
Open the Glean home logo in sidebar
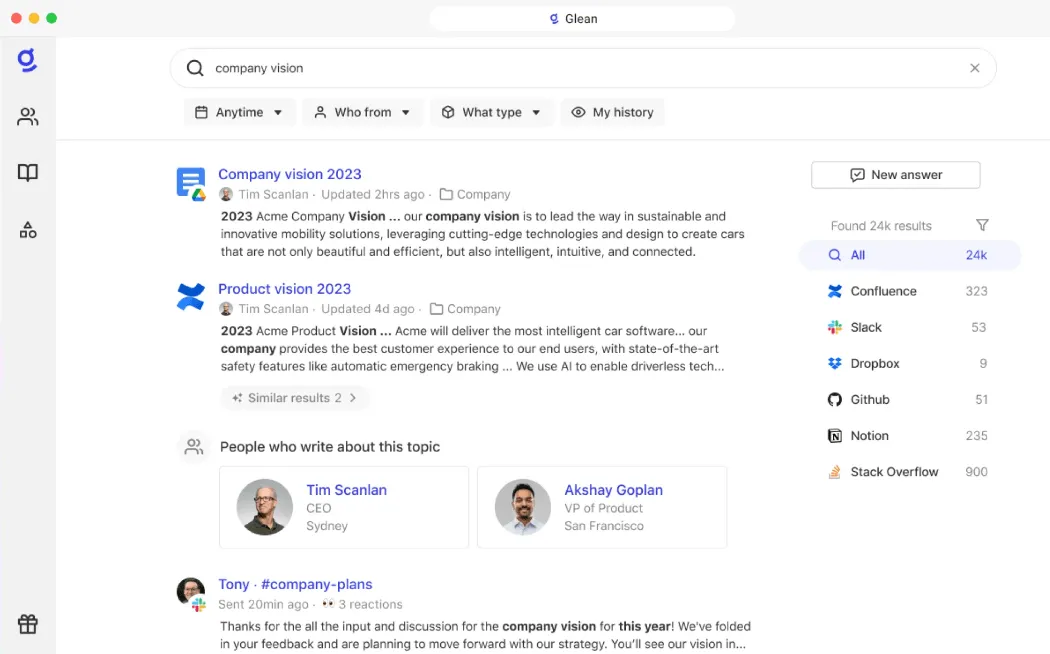point(27,60)
